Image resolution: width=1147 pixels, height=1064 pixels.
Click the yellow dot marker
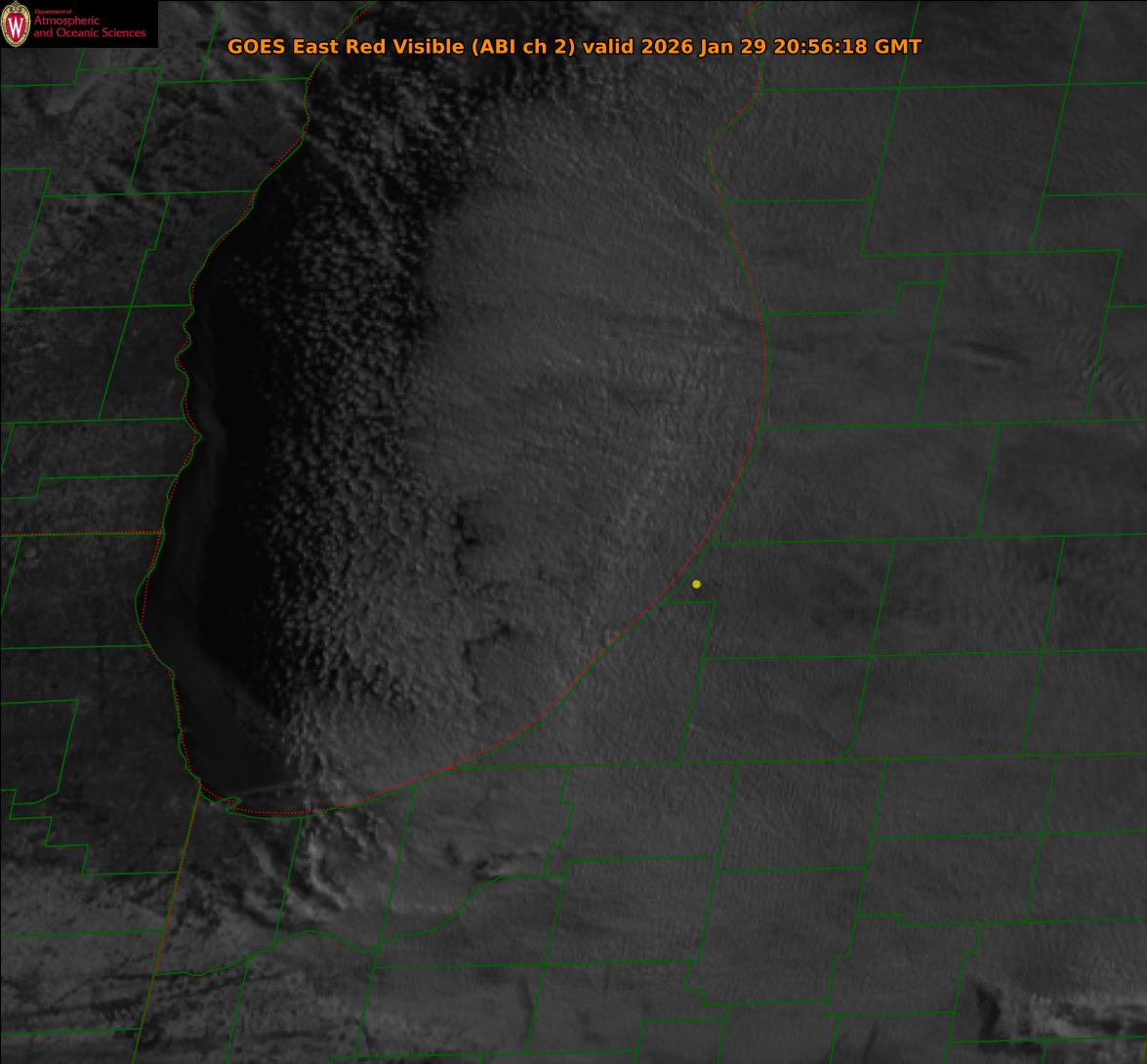click(x=696, y=584)
